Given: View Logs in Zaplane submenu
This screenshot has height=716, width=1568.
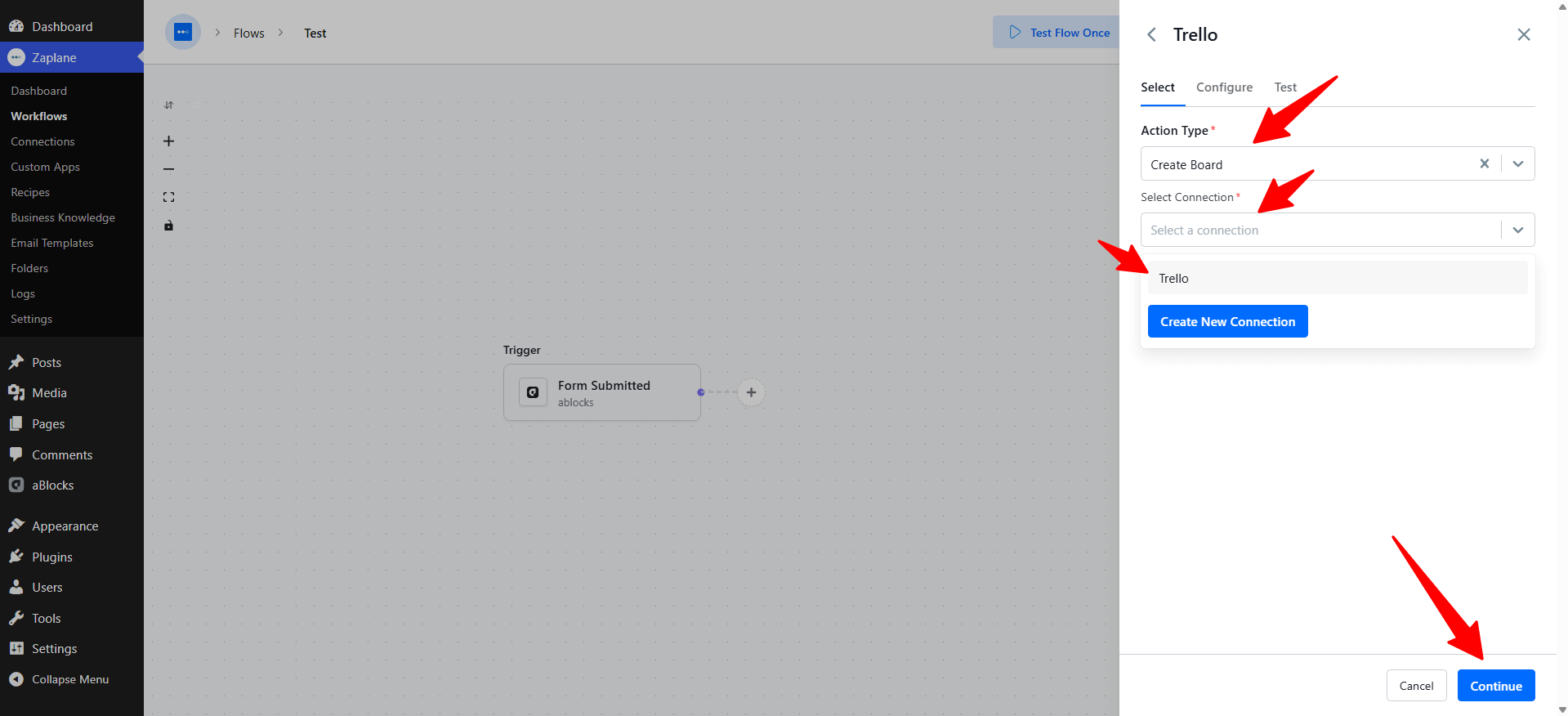Looking at the screenshot, I should pos(23,293).
